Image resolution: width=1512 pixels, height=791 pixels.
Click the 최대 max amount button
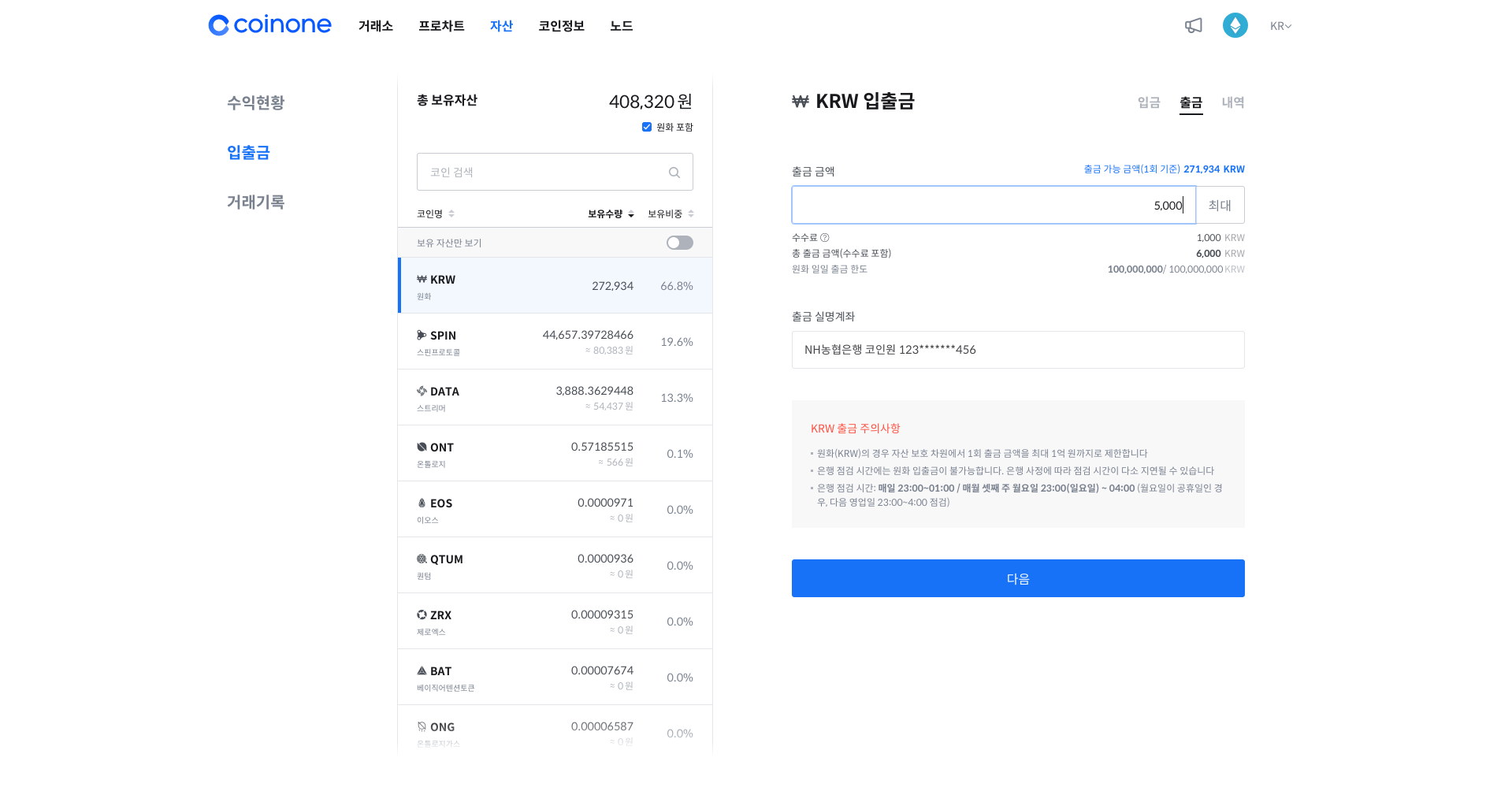pos(1220,205)
